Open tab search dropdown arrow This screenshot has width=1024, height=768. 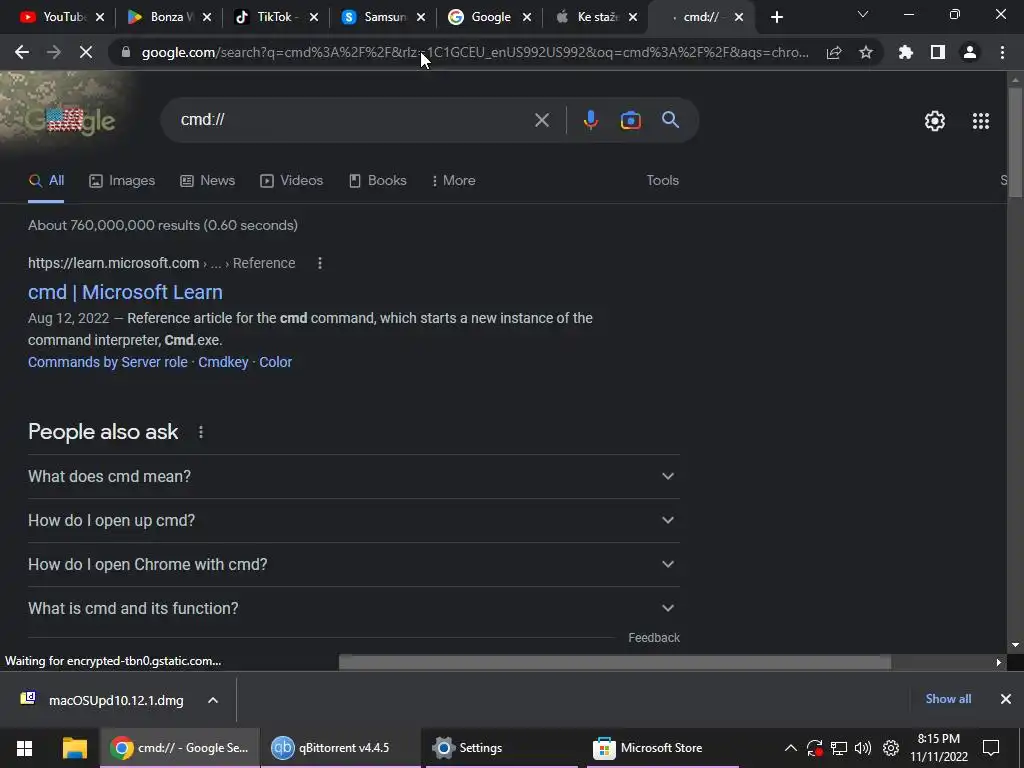point(863,14)
